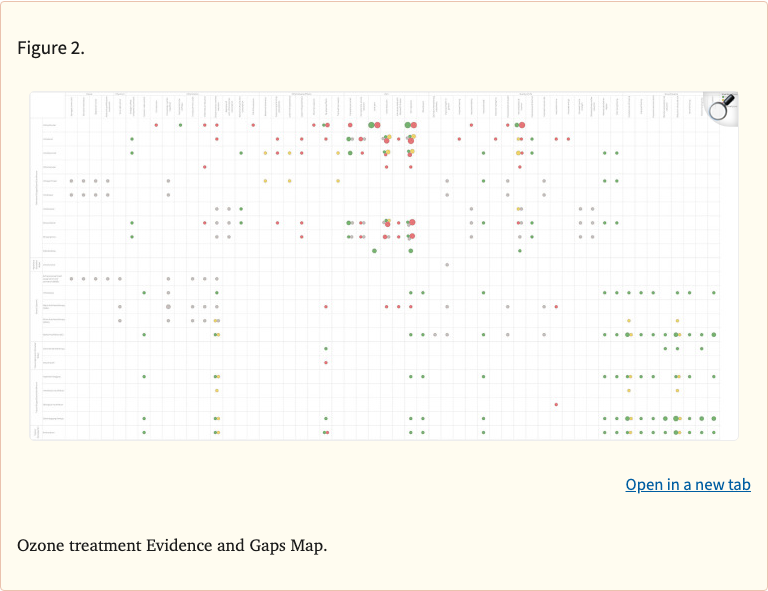768x591 pixels.
Task: Click the rightmost gray dot in the map
Action: [x=592, y=237]
